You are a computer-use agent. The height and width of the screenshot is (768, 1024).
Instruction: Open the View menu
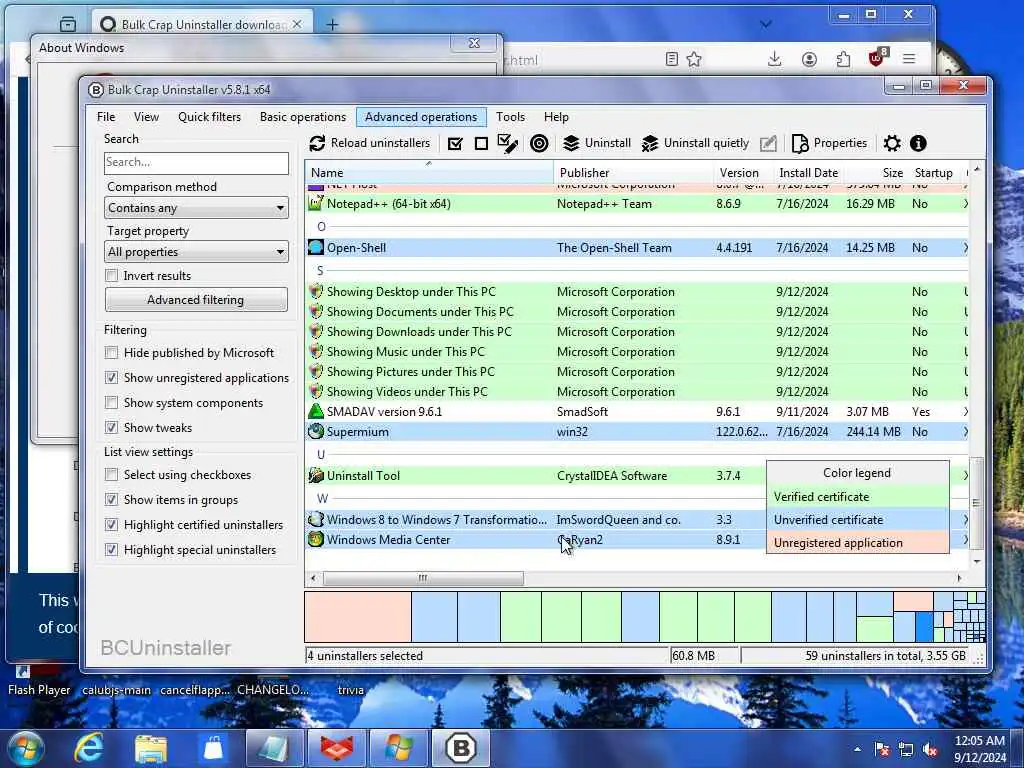point(146,117)
